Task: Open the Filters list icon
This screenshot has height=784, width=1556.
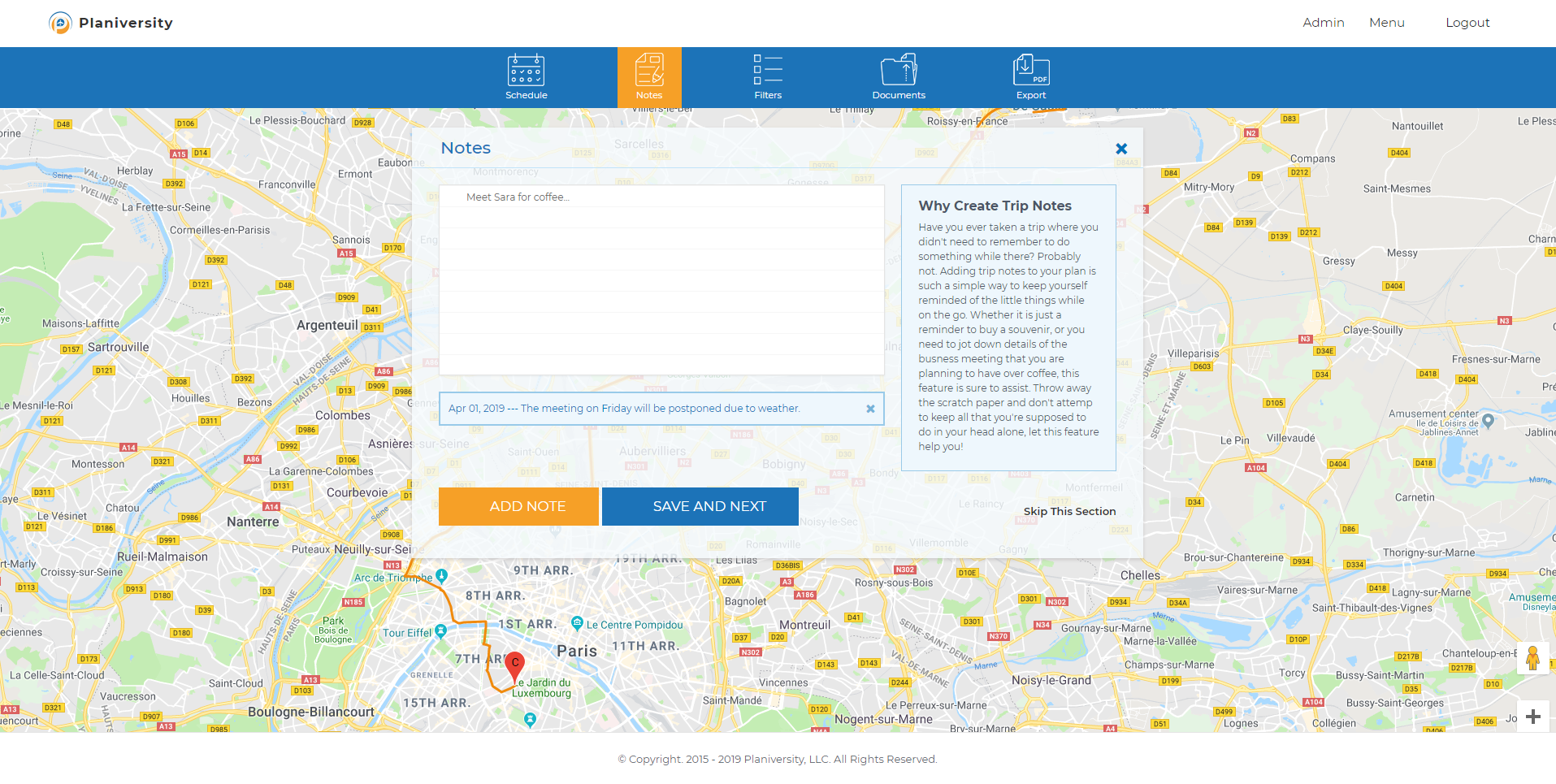Action: (x=768, y=70)
